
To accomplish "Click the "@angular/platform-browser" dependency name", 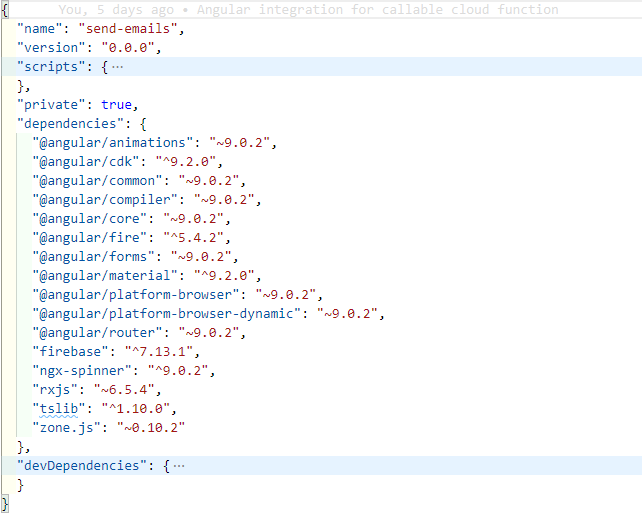I will tap(136, 294).
